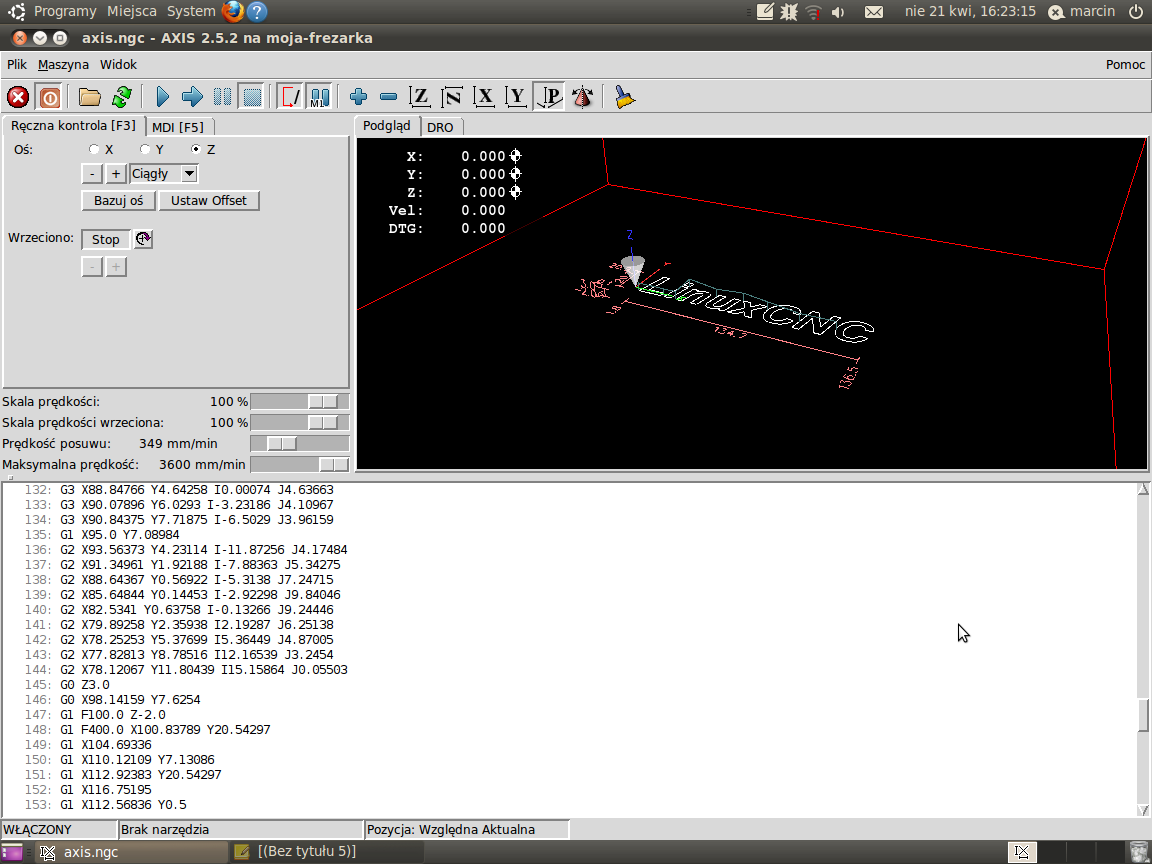
Task: Open volume control in tray
Action: [838, 12]
